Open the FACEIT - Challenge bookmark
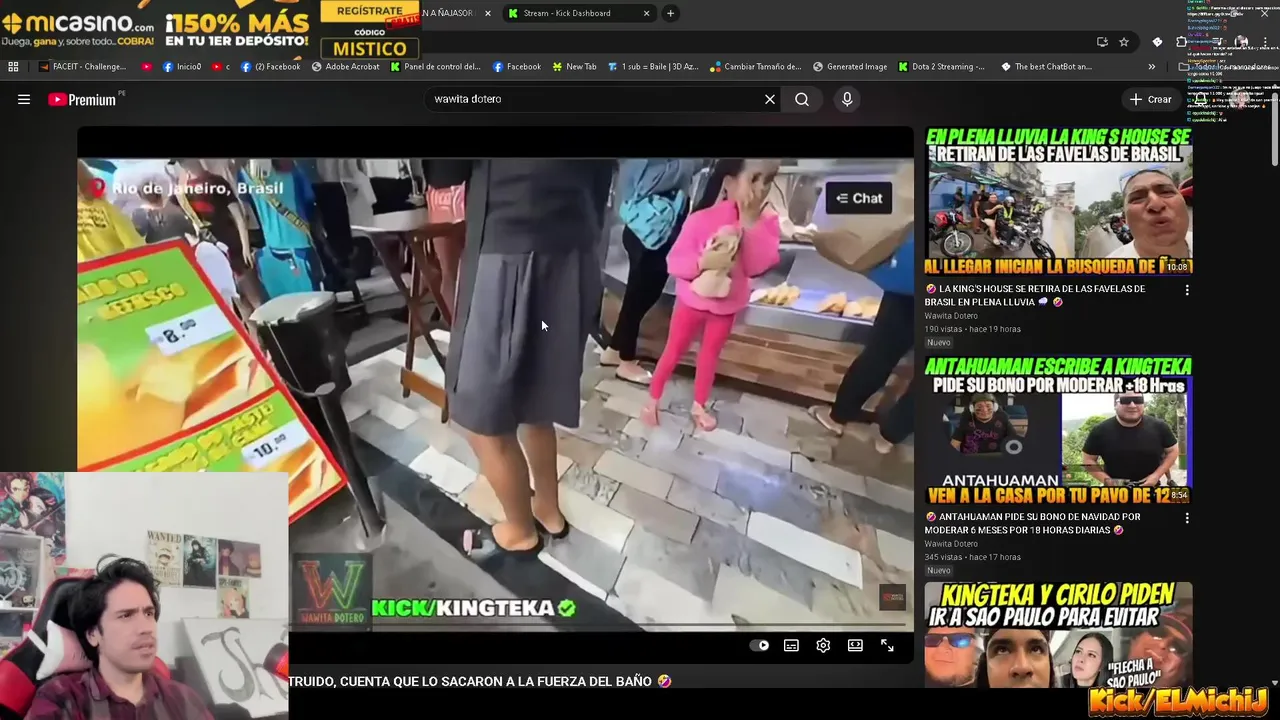The image size is (1280, 720). (83, 67)
